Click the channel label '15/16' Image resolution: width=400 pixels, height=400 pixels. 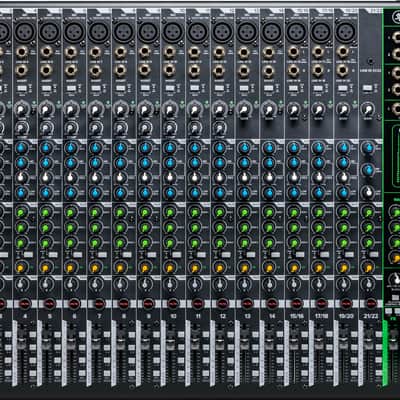tap(297, 316)
